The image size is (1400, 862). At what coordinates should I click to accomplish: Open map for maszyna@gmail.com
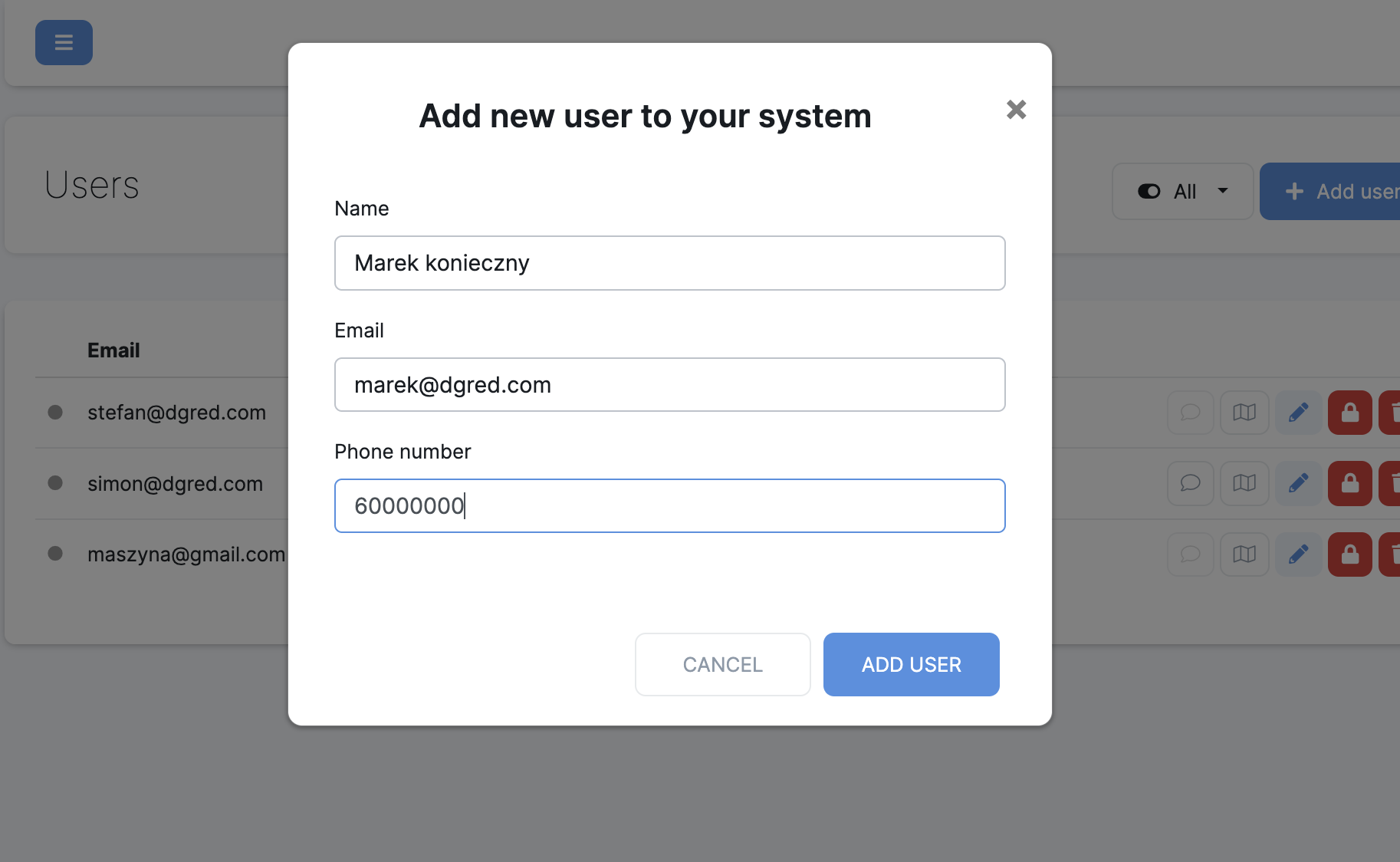pos(1244,554)
